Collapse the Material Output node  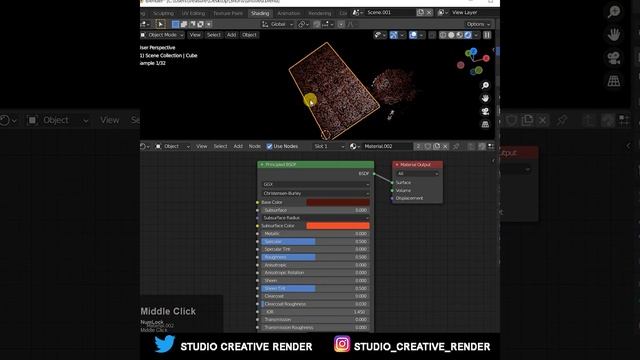coord(397,164)
